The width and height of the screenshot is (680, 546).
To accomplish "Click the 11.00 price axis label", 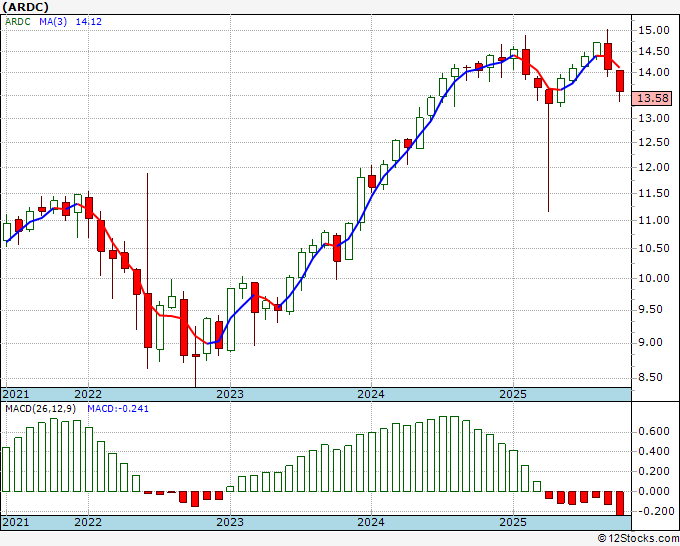I will pos(654,220).
